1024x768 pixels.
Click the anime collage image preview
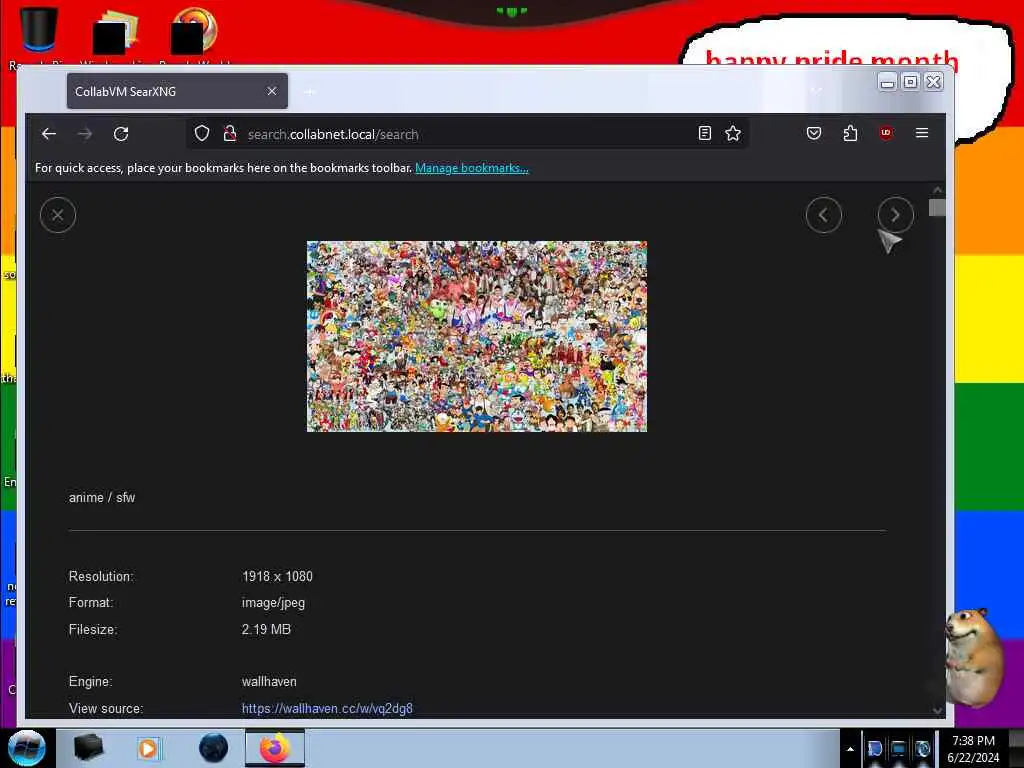coord(477,336)
